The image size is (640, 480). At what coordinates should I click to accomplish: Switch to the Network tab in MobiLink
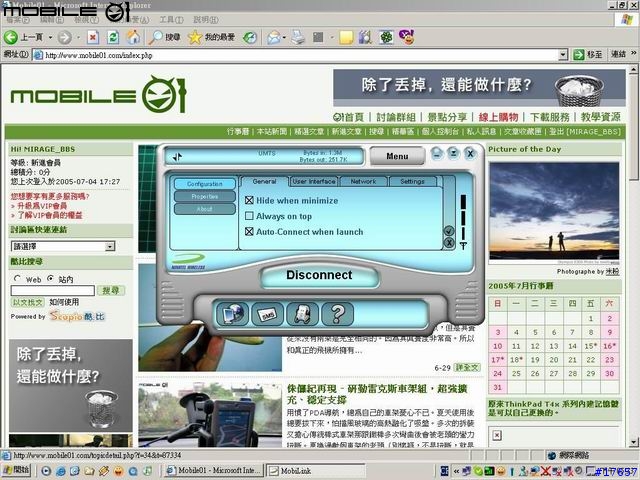point(363,181)
